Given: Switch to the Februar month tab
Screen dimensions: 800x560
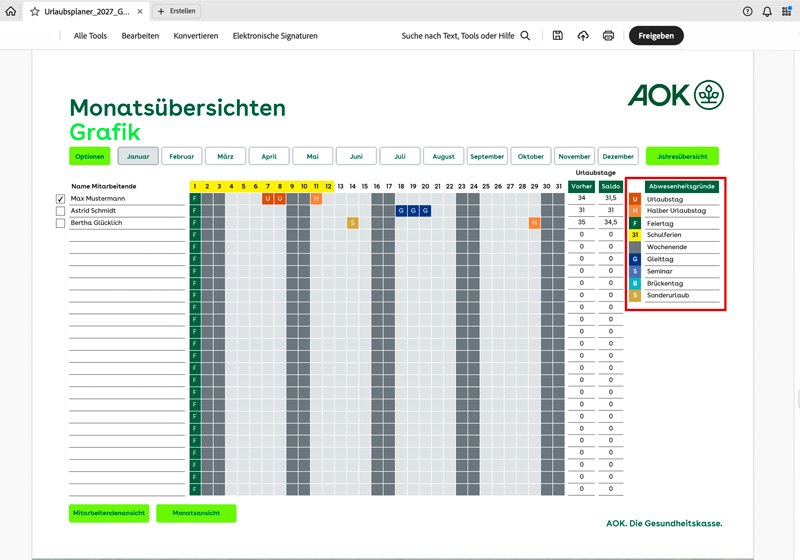Looking at the screenshot, I should click(181, 156).
